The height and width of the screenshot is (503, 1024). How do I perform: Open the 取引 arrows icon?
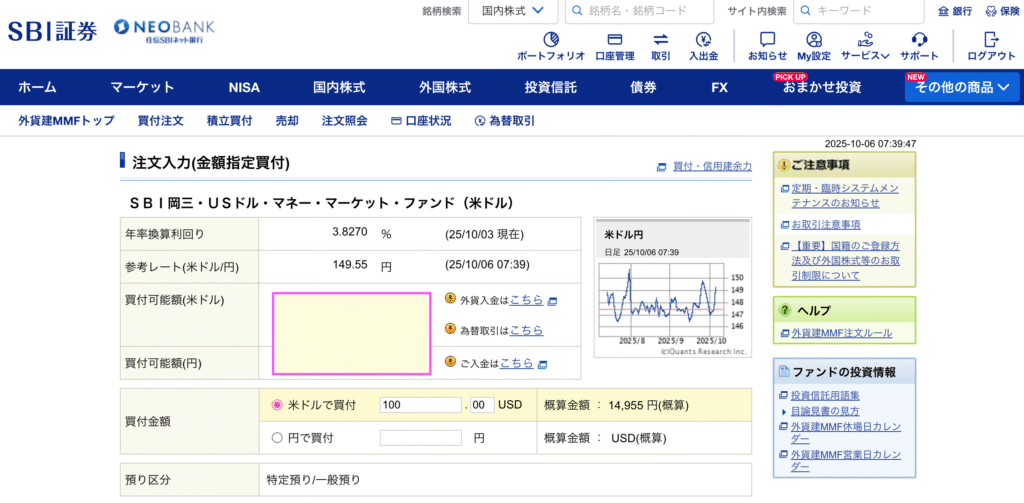(661, 40)
